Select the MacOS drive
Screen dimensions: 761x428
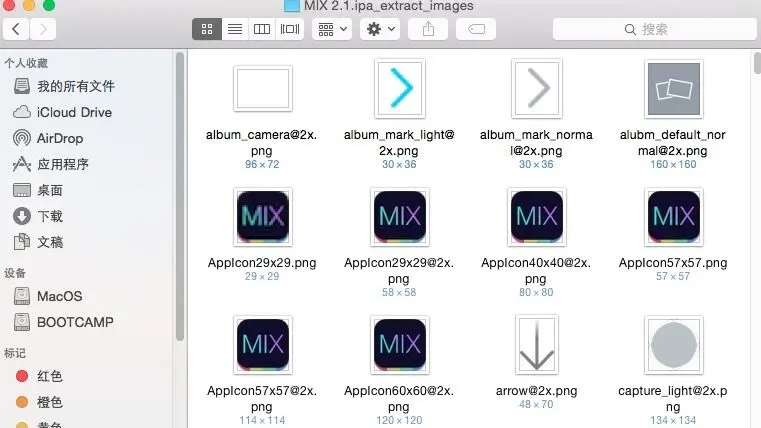click(48, 296)
